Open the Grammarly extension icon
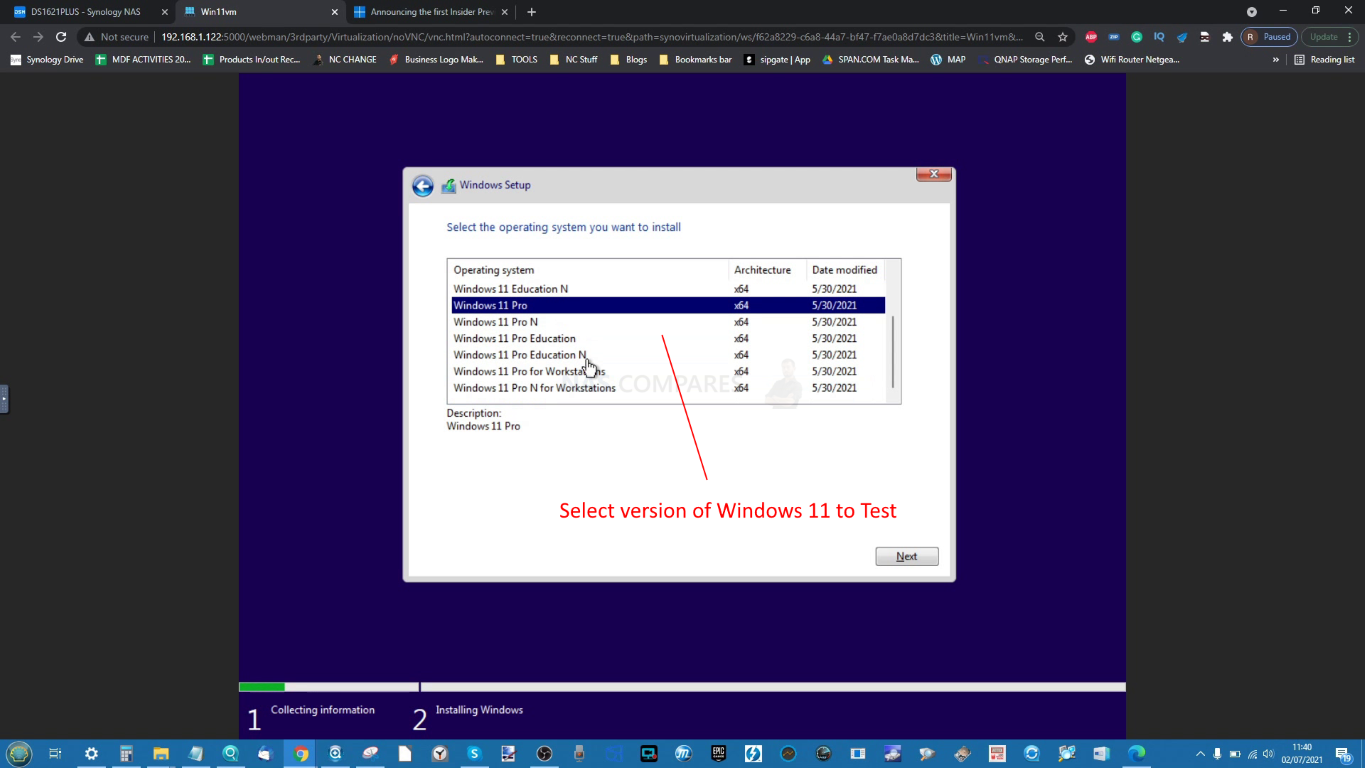 point(1137,37)
